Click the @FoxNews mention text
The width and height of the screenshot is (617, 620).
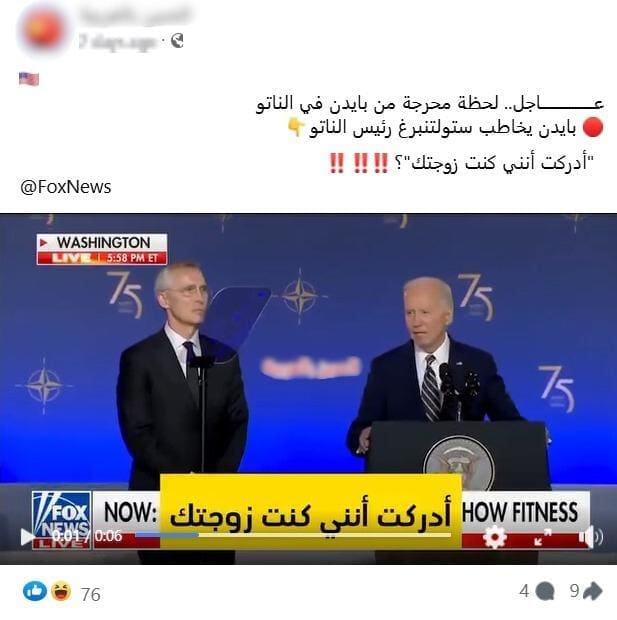point(66,187)
